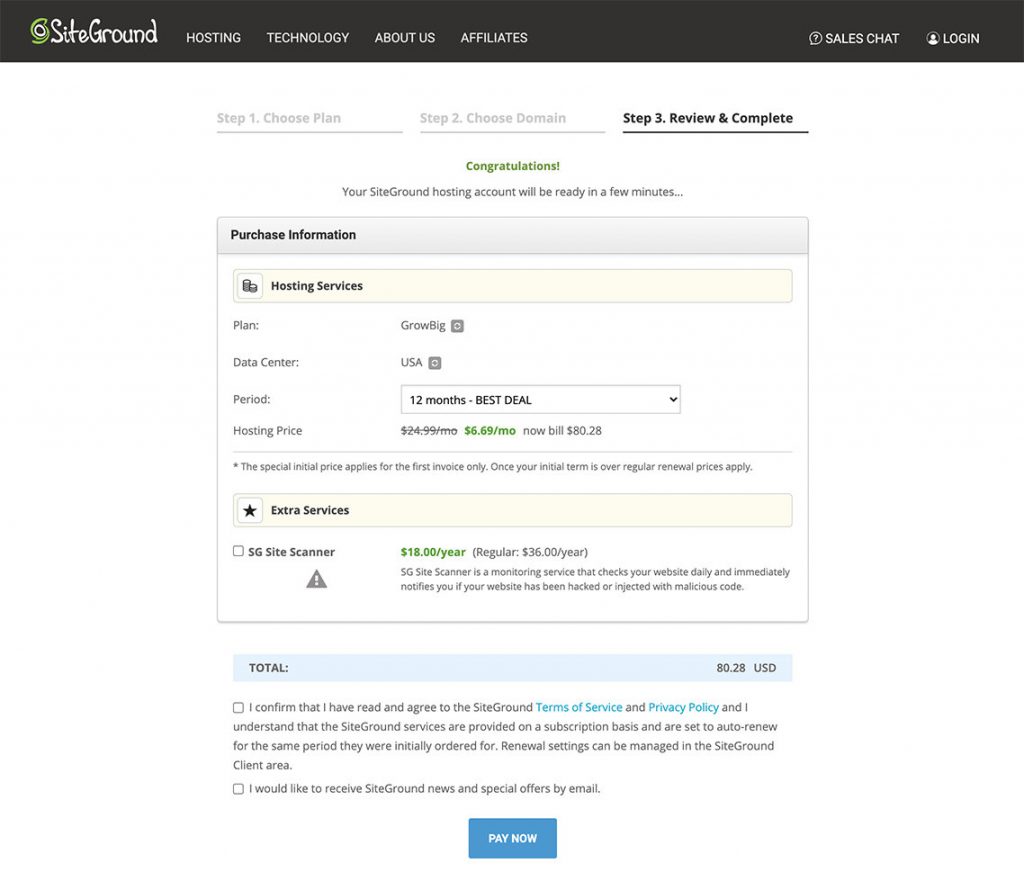Open the Terms of Service link

click(x=579, y=707)
